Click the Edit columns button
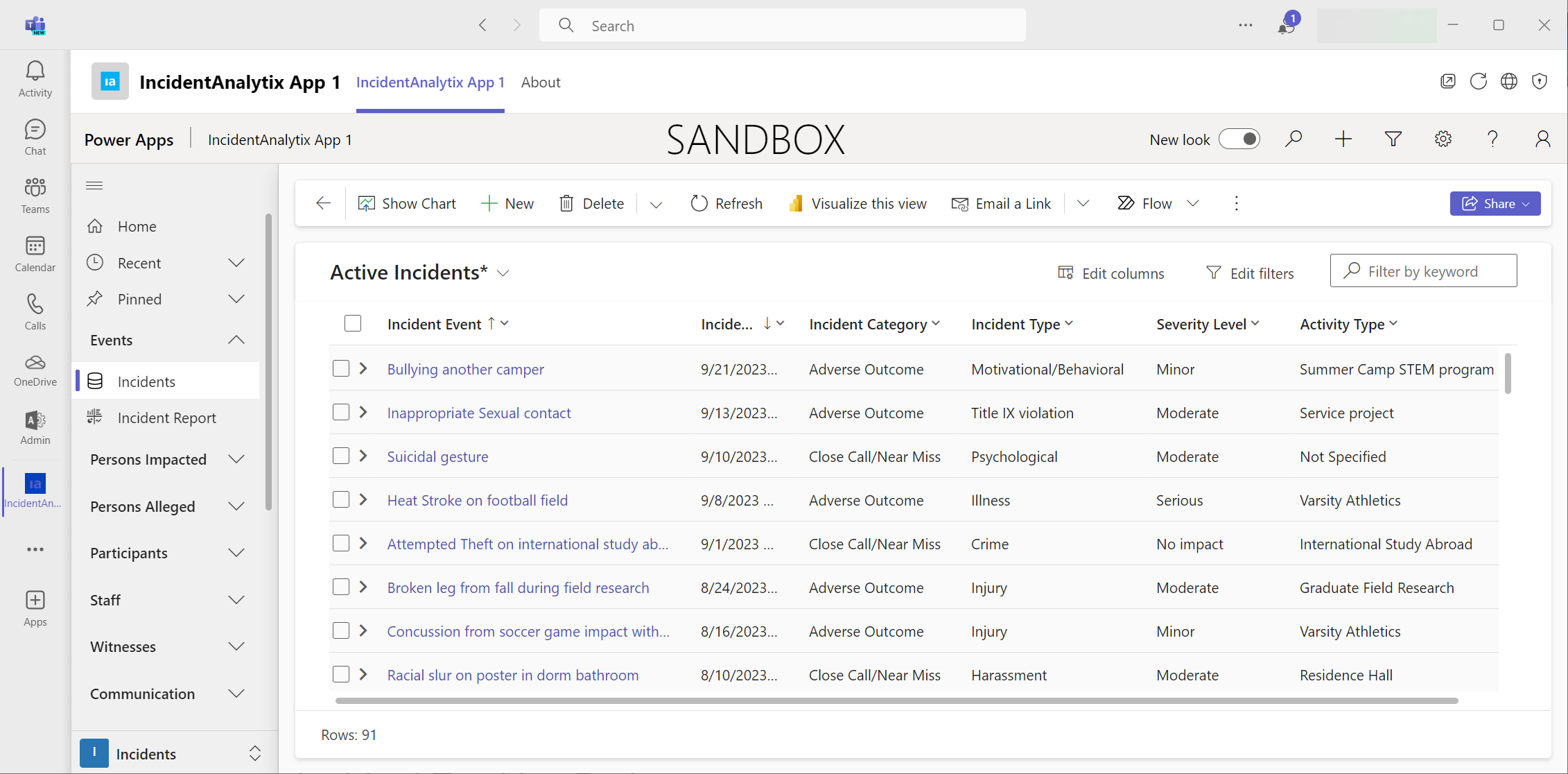The height and width of the screenshot is (774, 1568). [x=1111, y=273]
